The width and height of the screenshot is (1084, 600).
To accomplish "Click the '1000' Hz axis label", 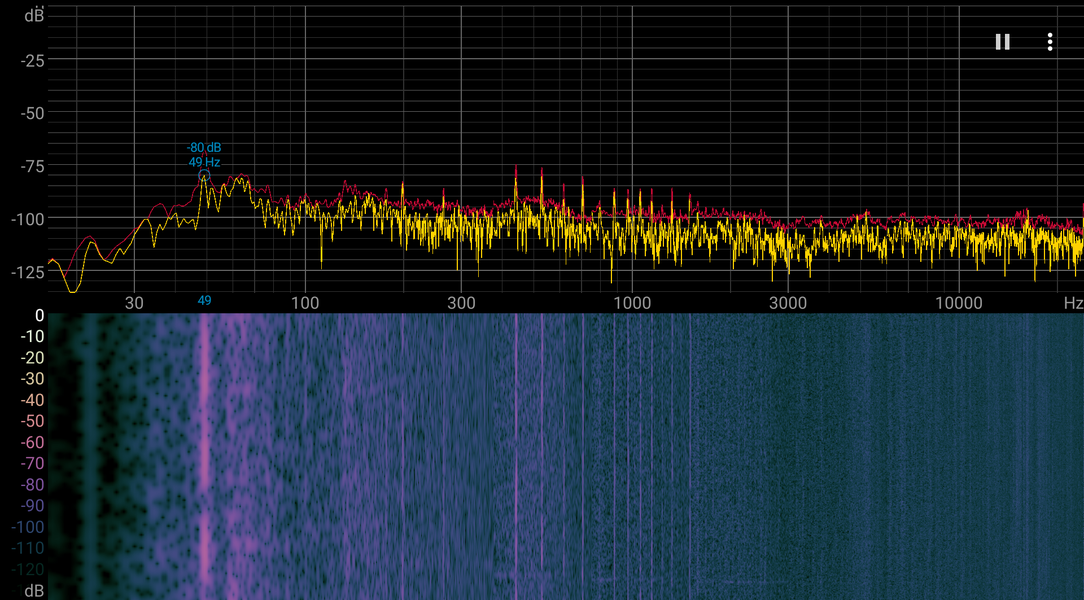I will pyautogui.click(x=632, y=303).
